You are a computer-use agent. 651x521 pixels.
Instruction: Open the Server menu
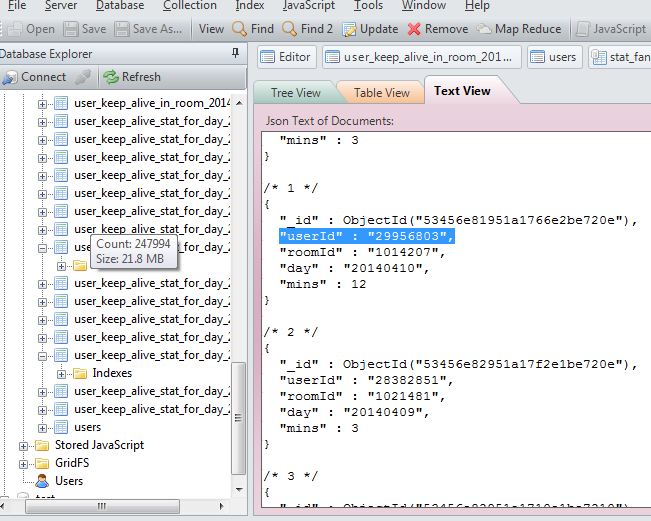click(61, 5)
